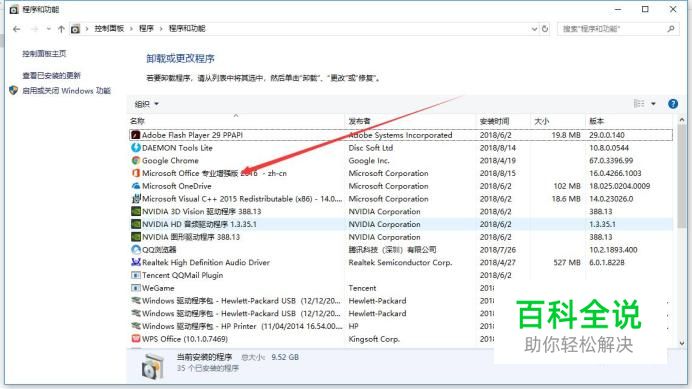
Task: Select Realtek High Definition Audio Driver text
Action: 206,262
